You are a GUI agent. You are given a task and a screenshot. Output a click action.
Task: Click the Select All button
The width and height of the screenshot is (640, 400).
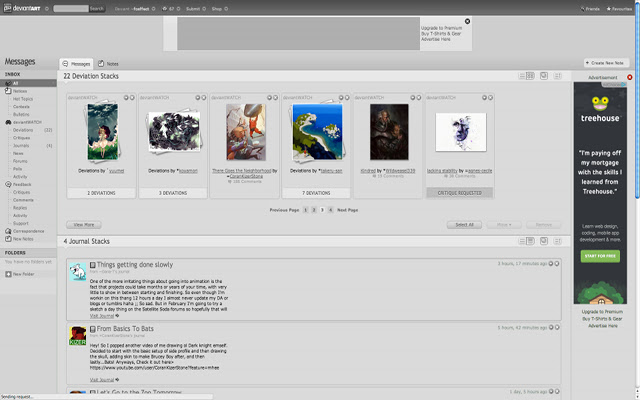coord(464,224)
